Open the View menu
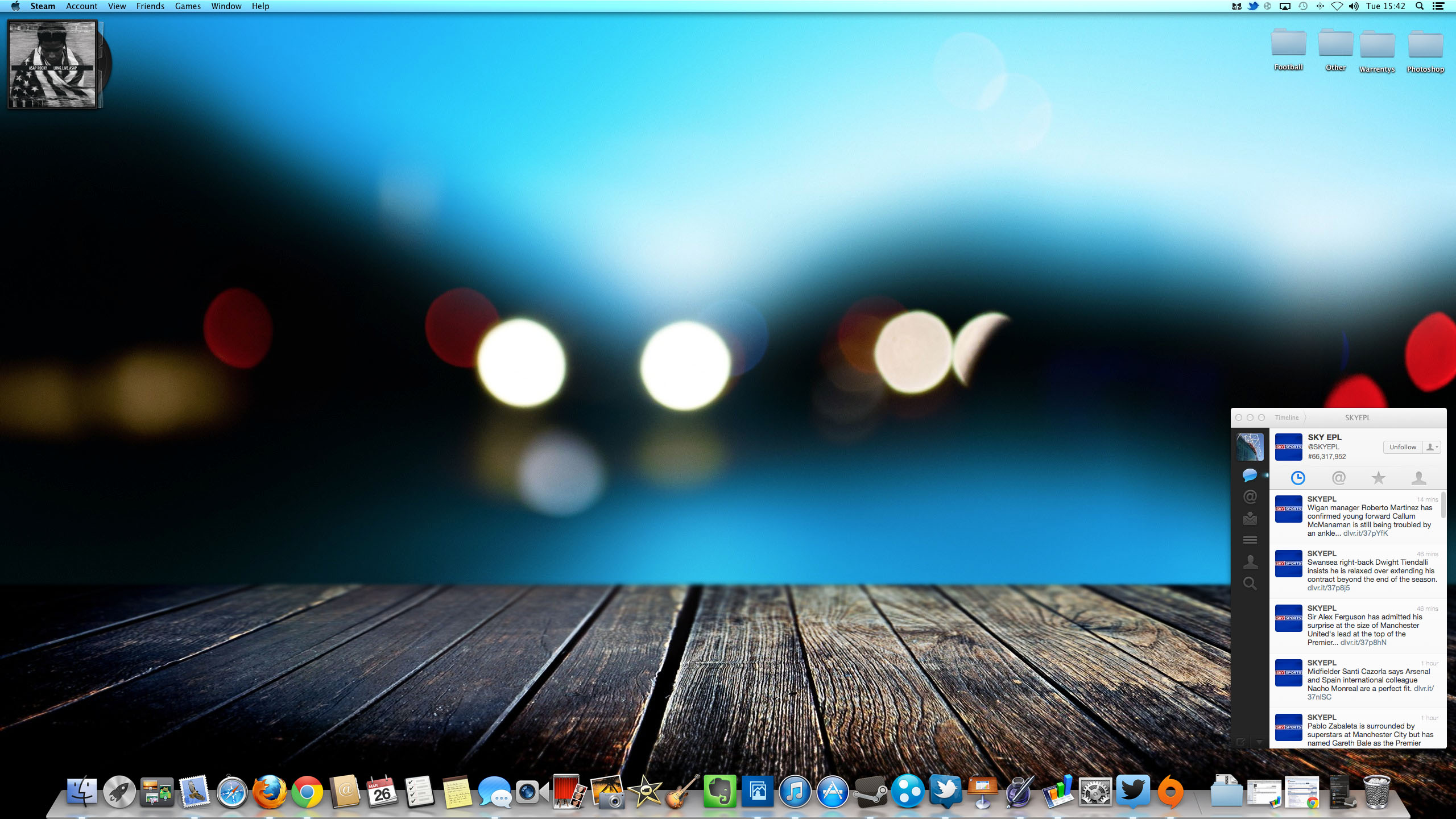 (117, 6)
